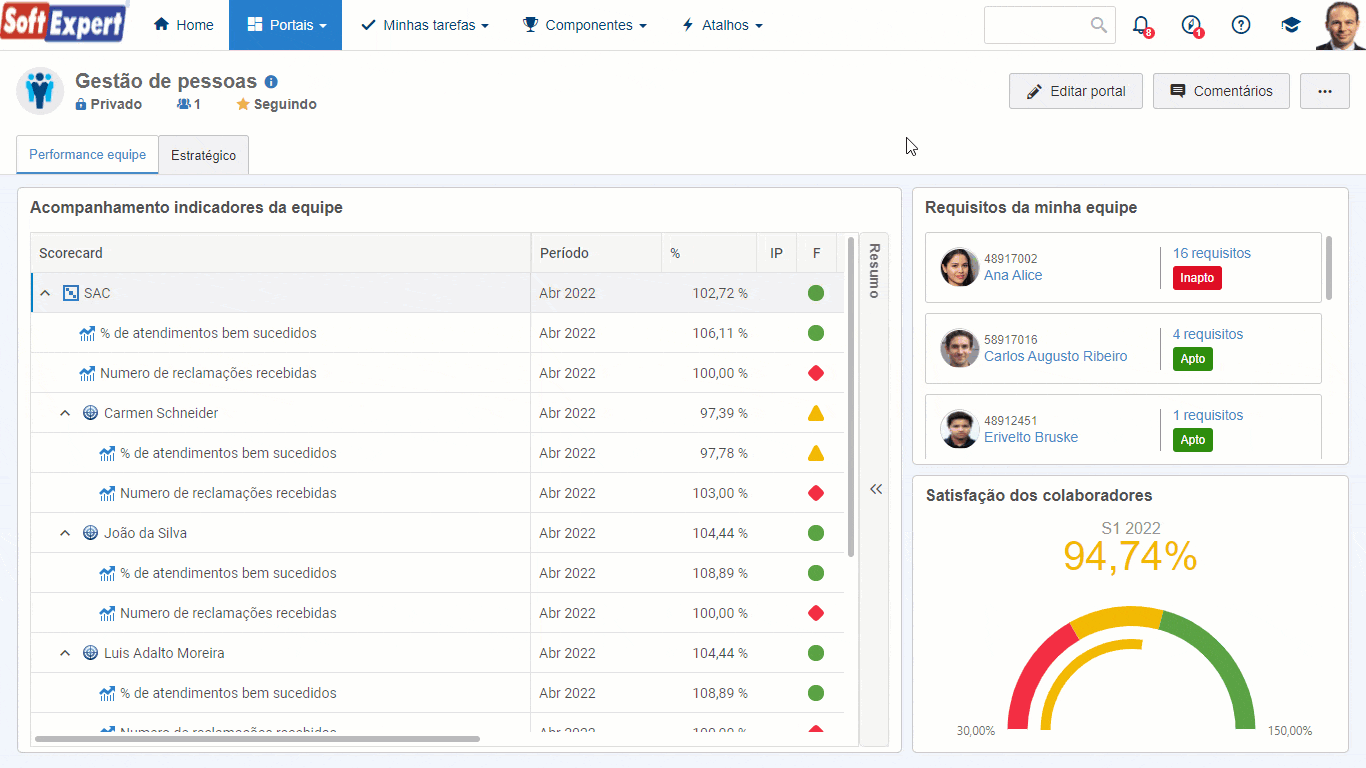Open the 4 requisitos link

[1208, 334]
